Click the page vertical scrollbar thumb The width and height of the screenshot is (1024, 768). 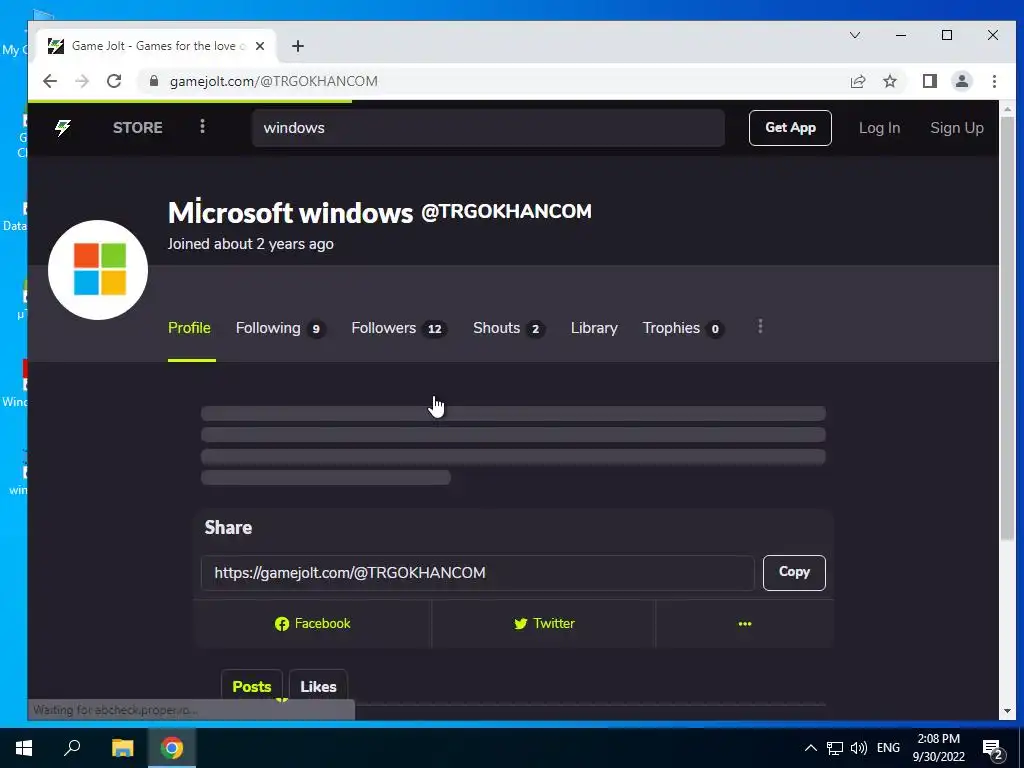click(x=1007, y=328)
